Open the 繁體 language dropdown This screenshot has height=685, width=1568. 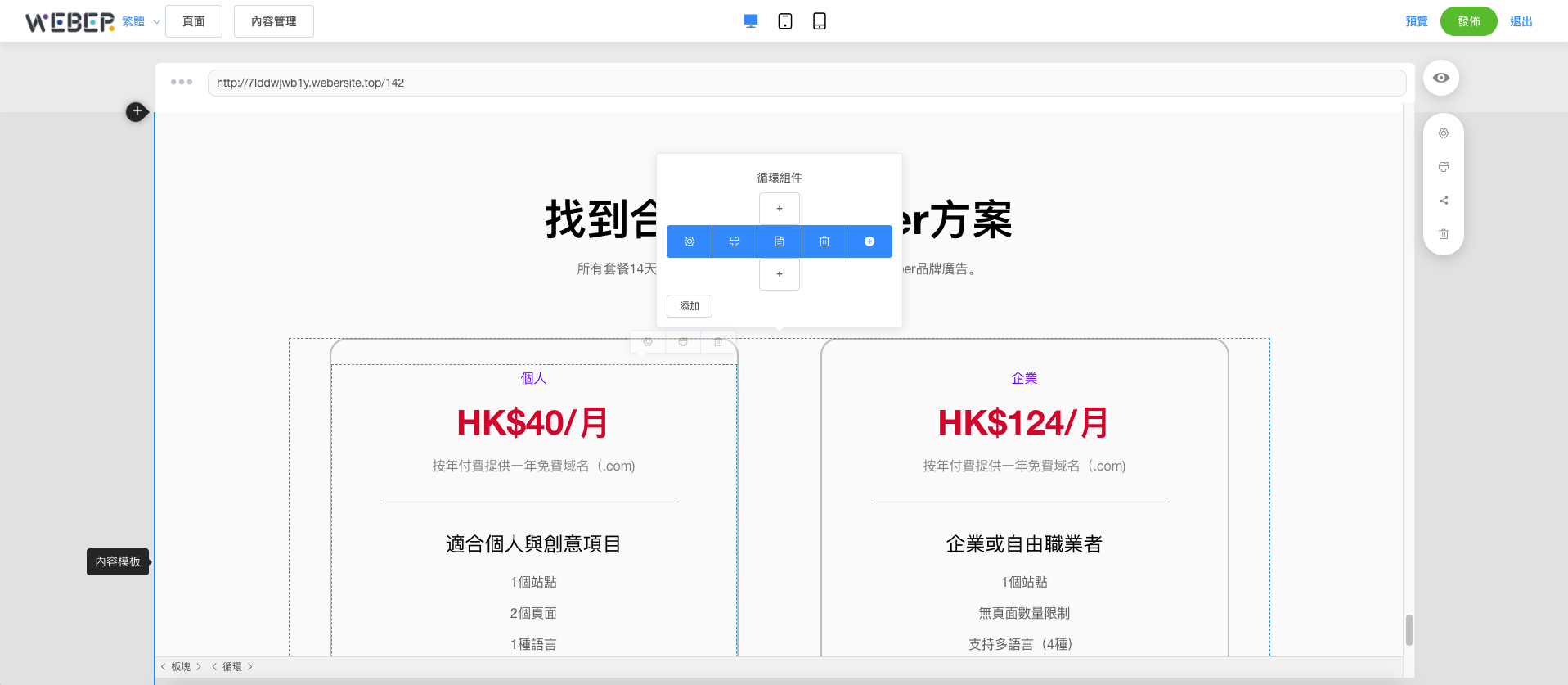(142, 21)
